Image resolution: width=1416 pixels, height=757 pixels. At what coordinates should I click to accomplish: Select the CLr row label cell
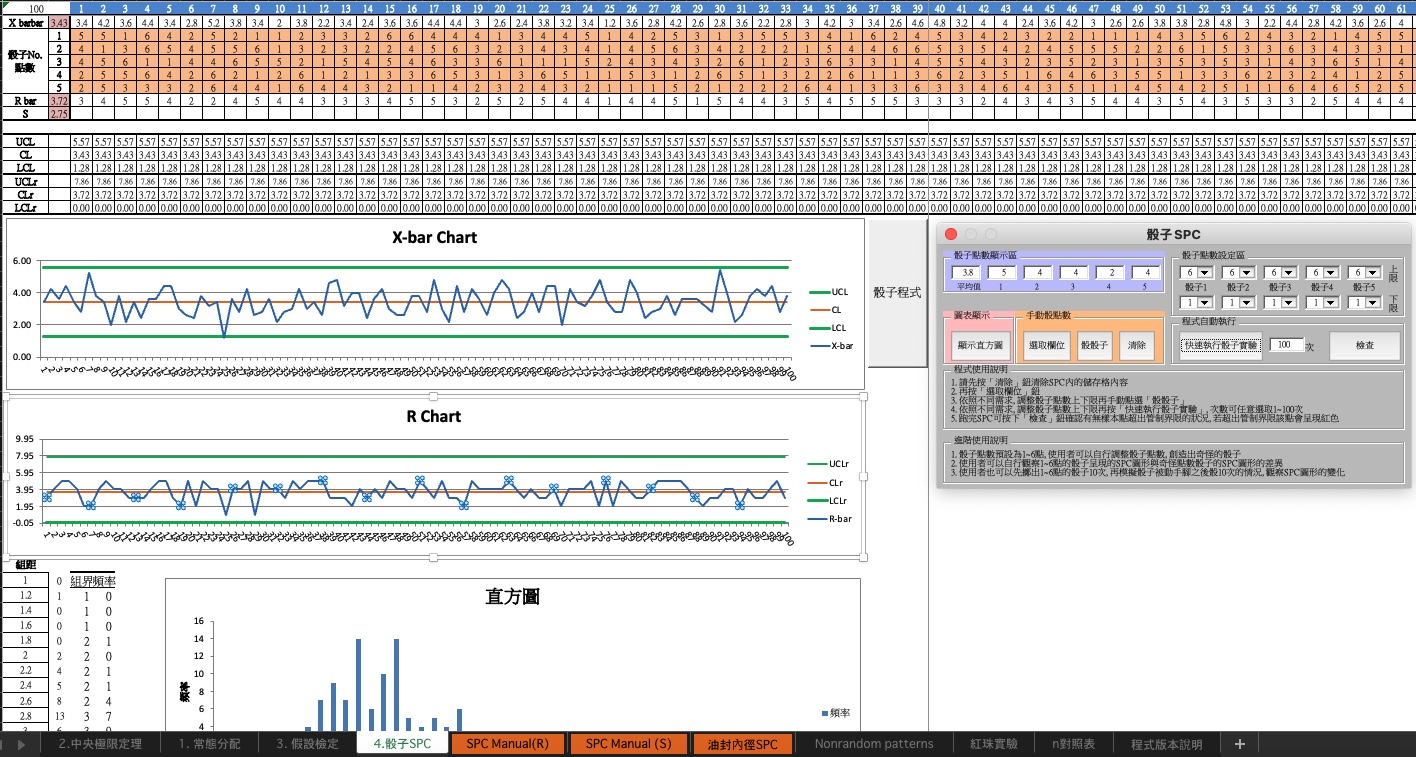coord(25,194)
